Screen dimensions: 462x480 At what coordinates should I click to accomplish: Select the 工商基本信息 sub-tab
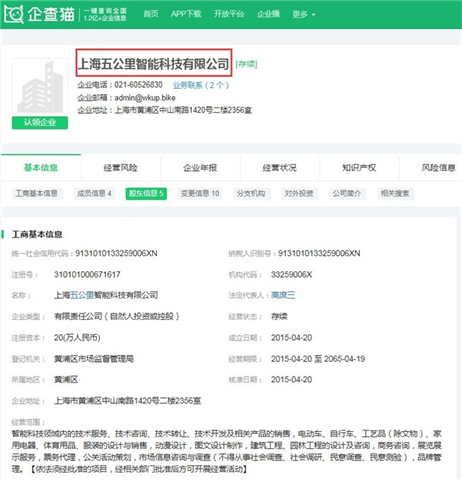(36, 193)
